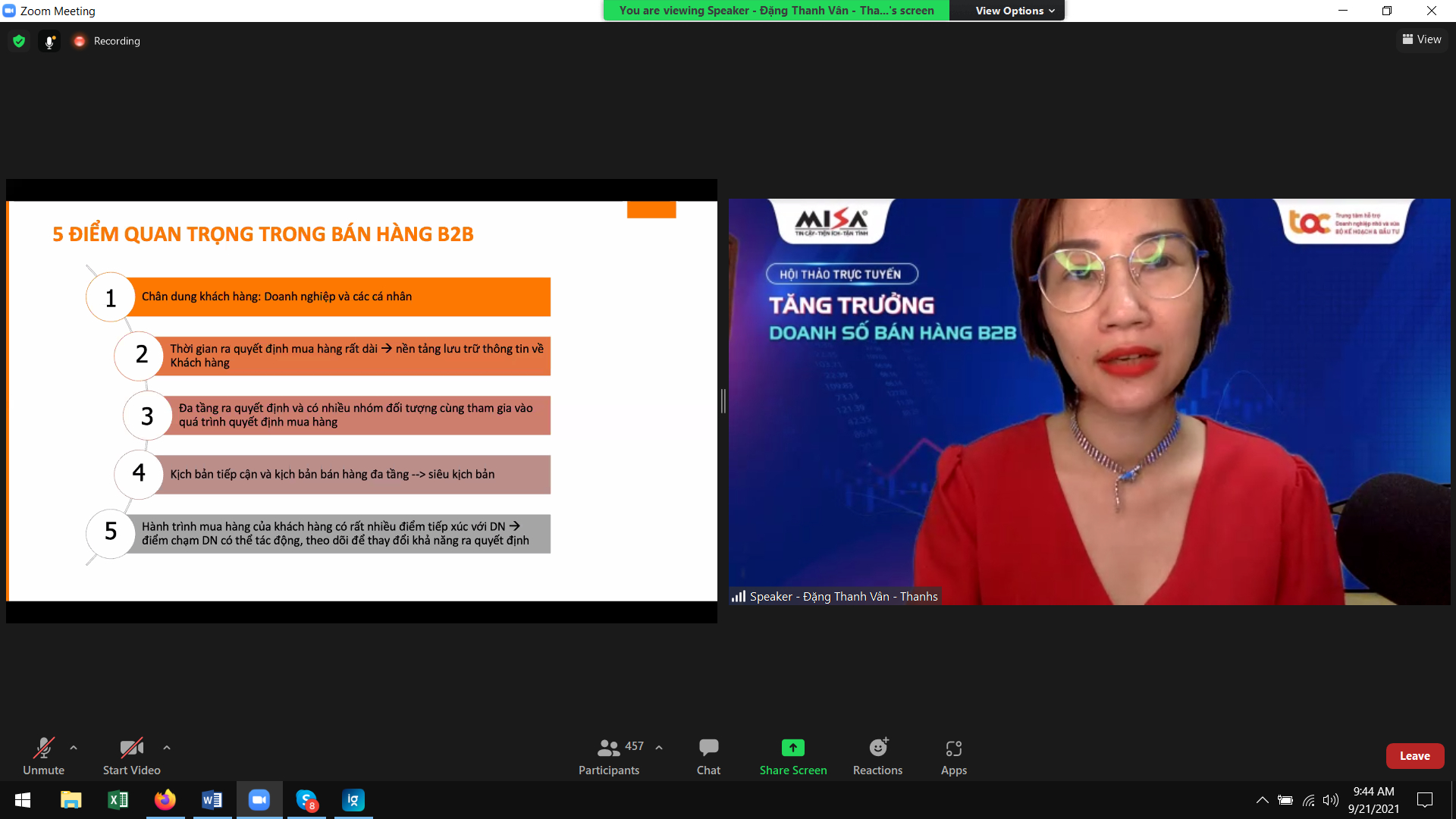Click the microphone status icon near Recording
Image resolution: width=1456 pixels, height=819 pixels.
(49, 41)
